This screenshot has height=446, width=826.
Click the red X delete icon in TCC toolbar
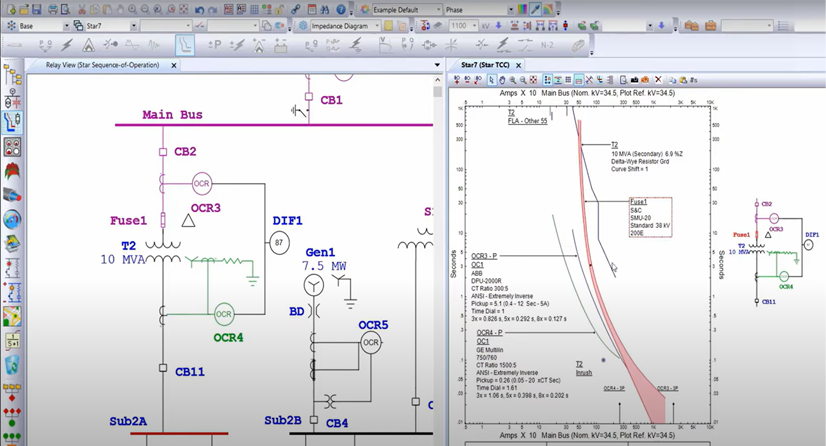(x=658, y=80)
